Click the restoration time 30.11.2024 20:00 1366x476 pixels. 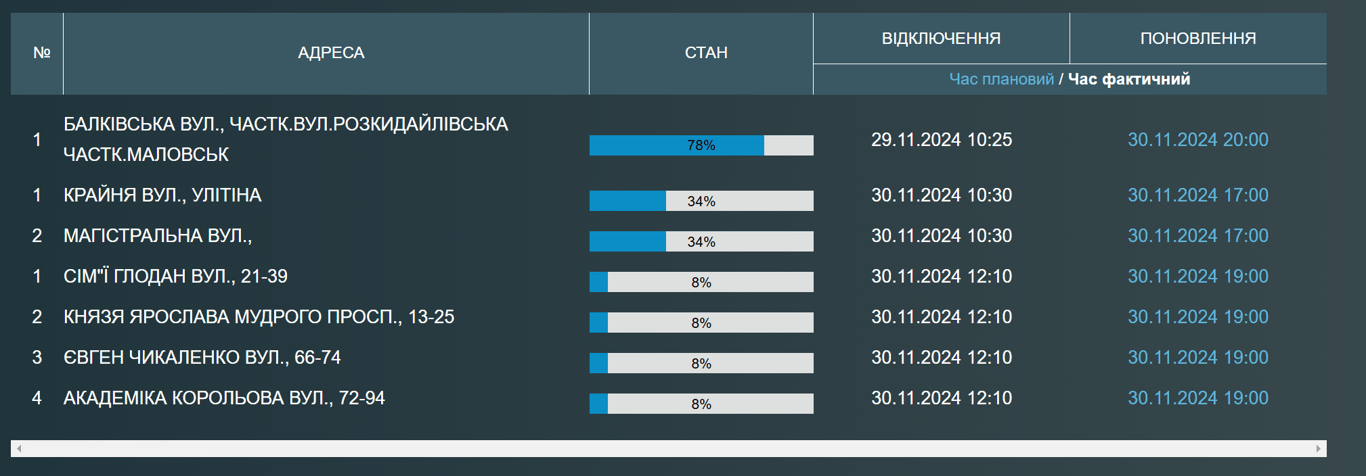pyautogui.click(x=1198, y=140)
